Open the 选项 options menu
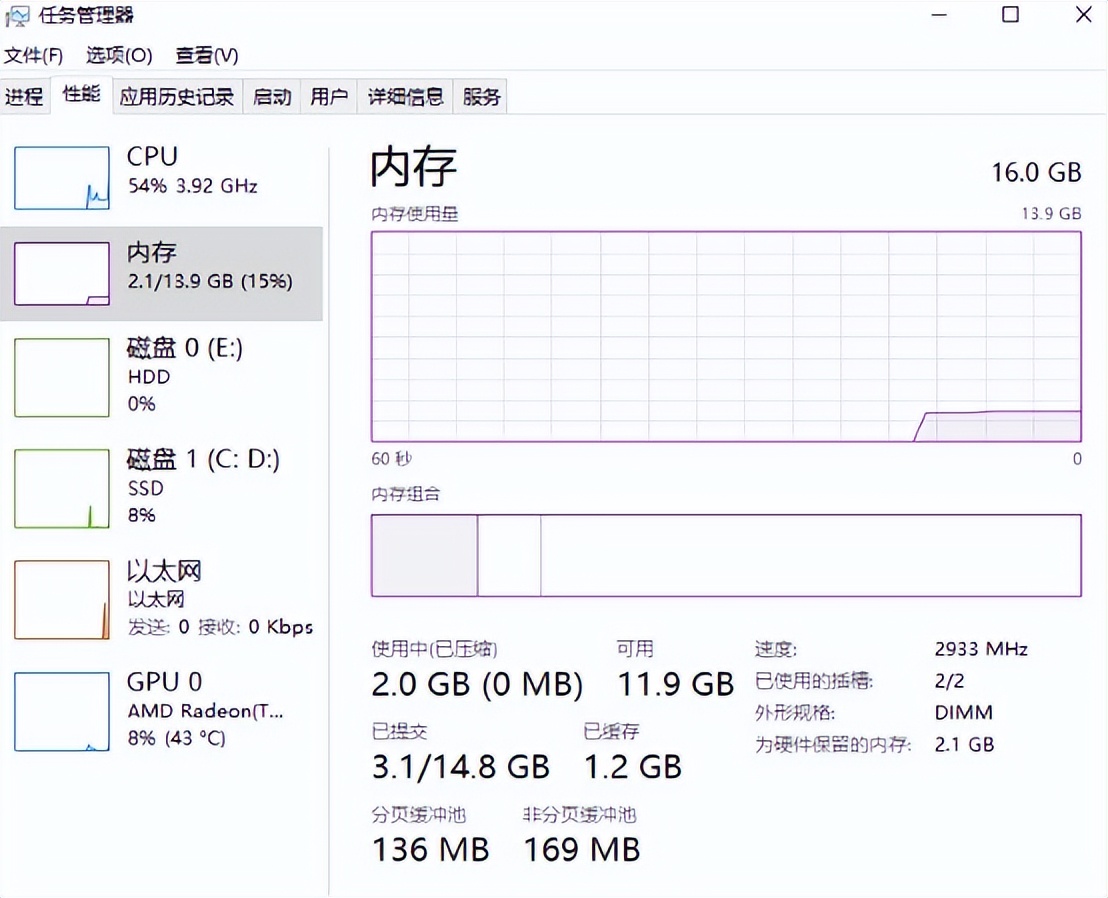Image resolution: width=1108 pixels, height=898 pixels. 117,55
